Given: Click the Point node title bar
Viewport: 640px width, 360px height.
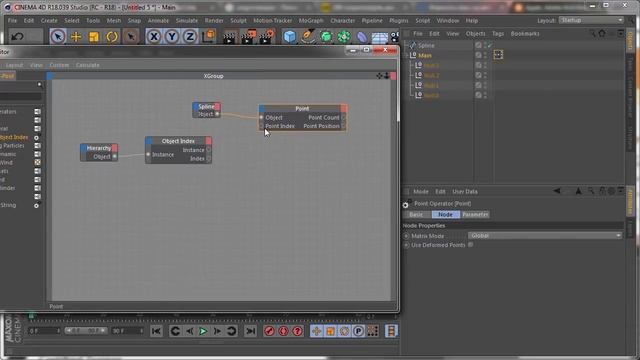Looking at the screenshot, I should [302, 109].
